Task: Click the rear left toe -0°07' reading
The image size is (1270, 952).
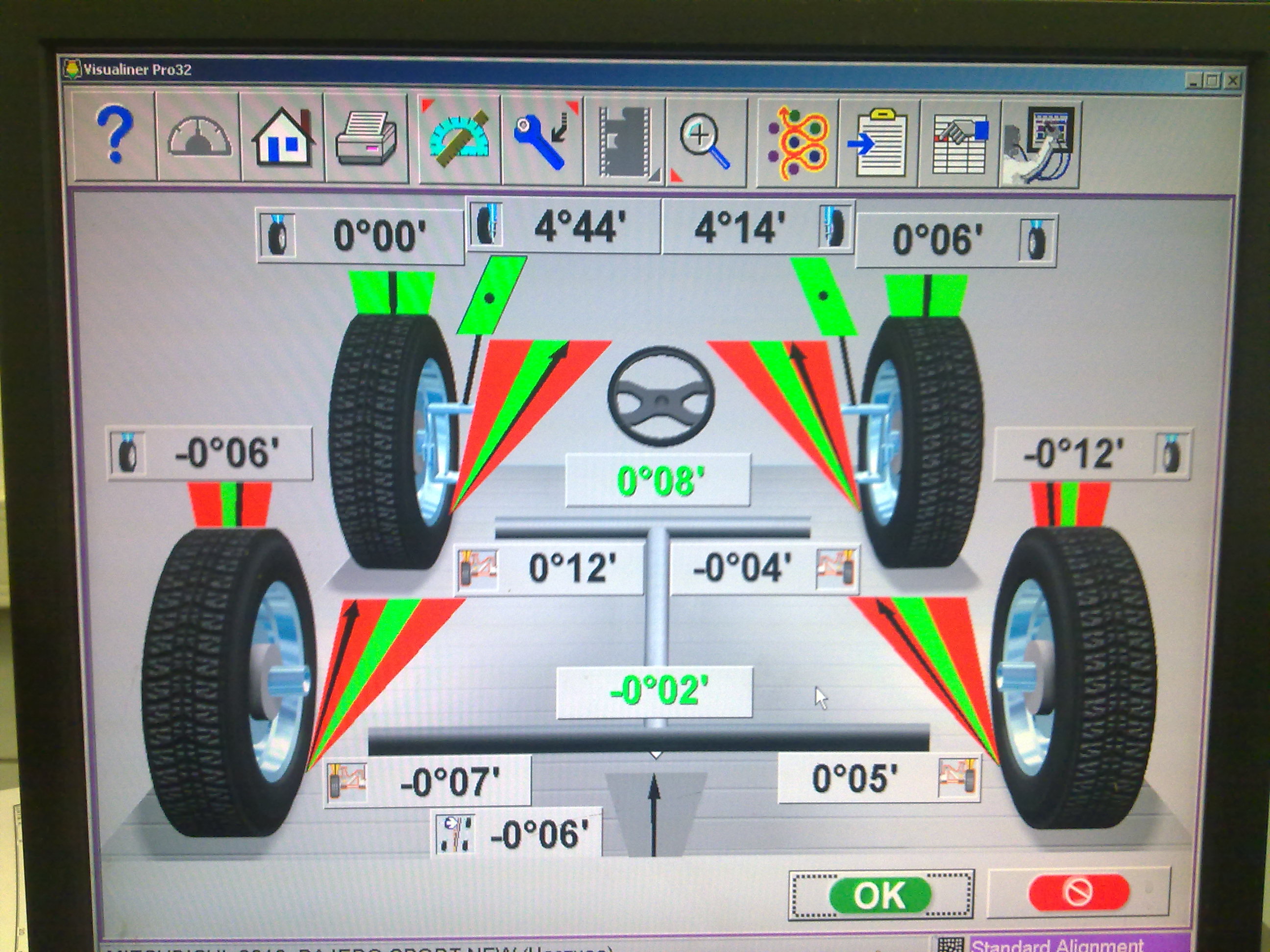Action: pyautogui.click(x=450, y=782)
